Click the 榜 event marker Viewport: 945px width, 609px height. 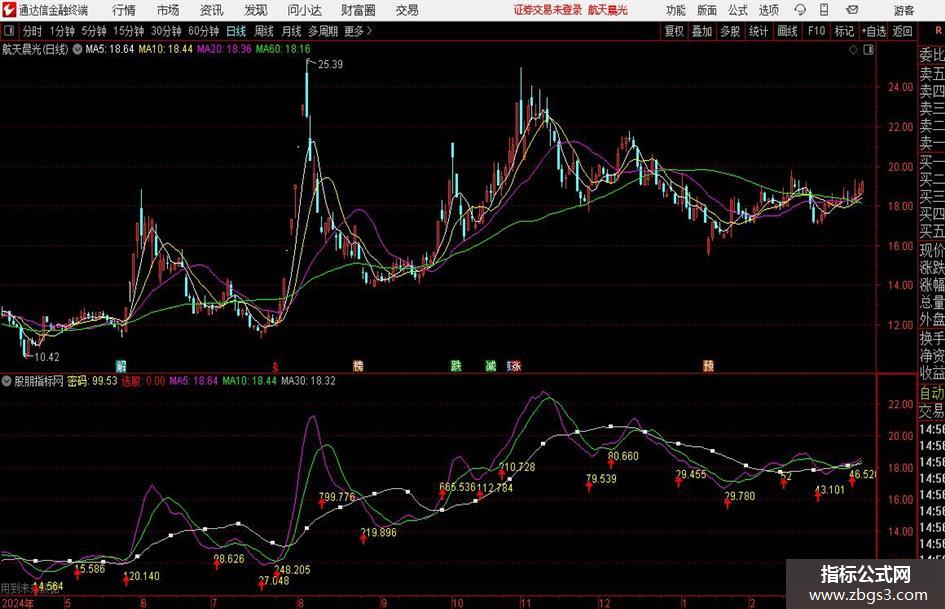point(358,365)
